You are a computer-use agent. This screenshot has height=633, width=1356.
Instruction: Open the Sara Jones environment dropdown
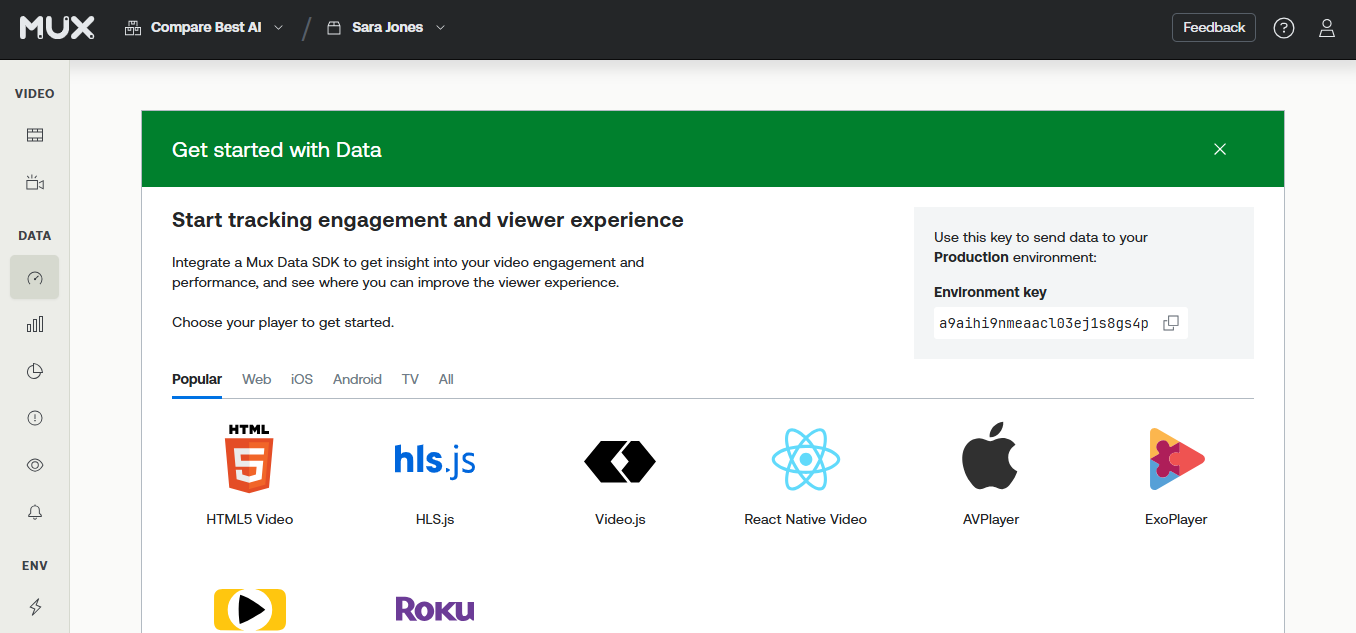(x=386, y=28)
